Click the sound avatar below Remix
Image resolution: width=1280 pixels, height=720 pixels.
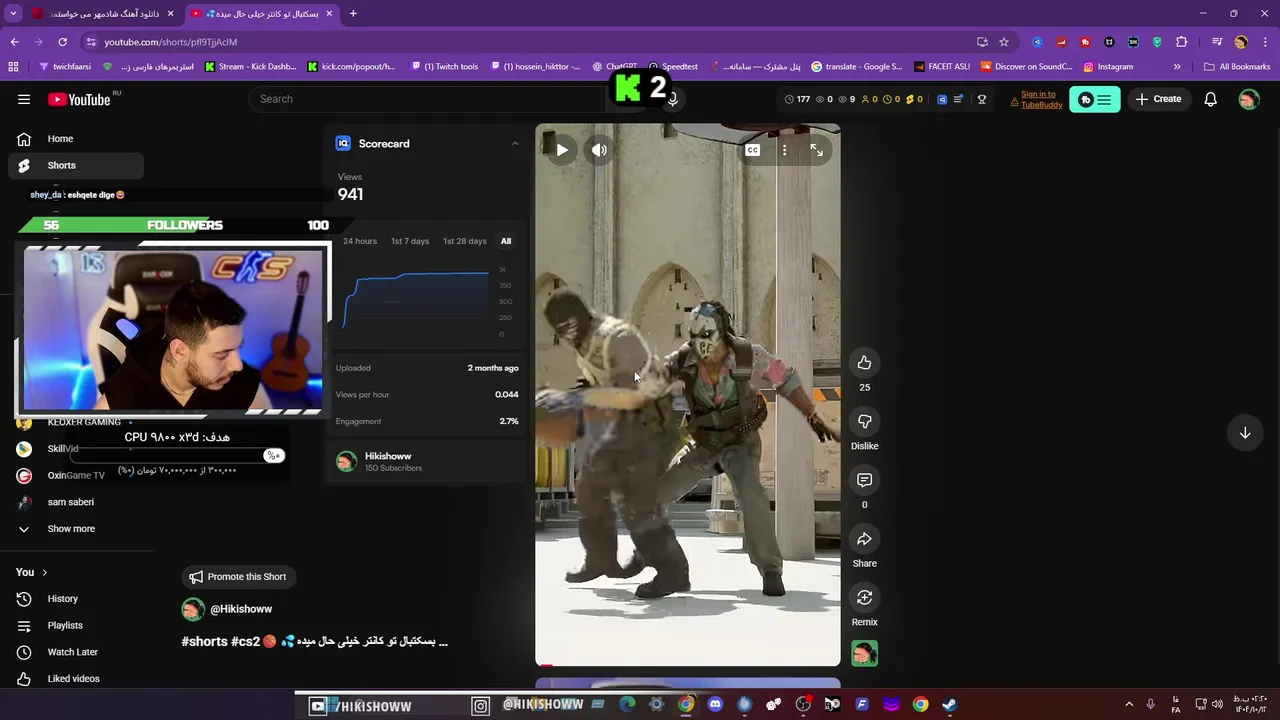[865, 654]
